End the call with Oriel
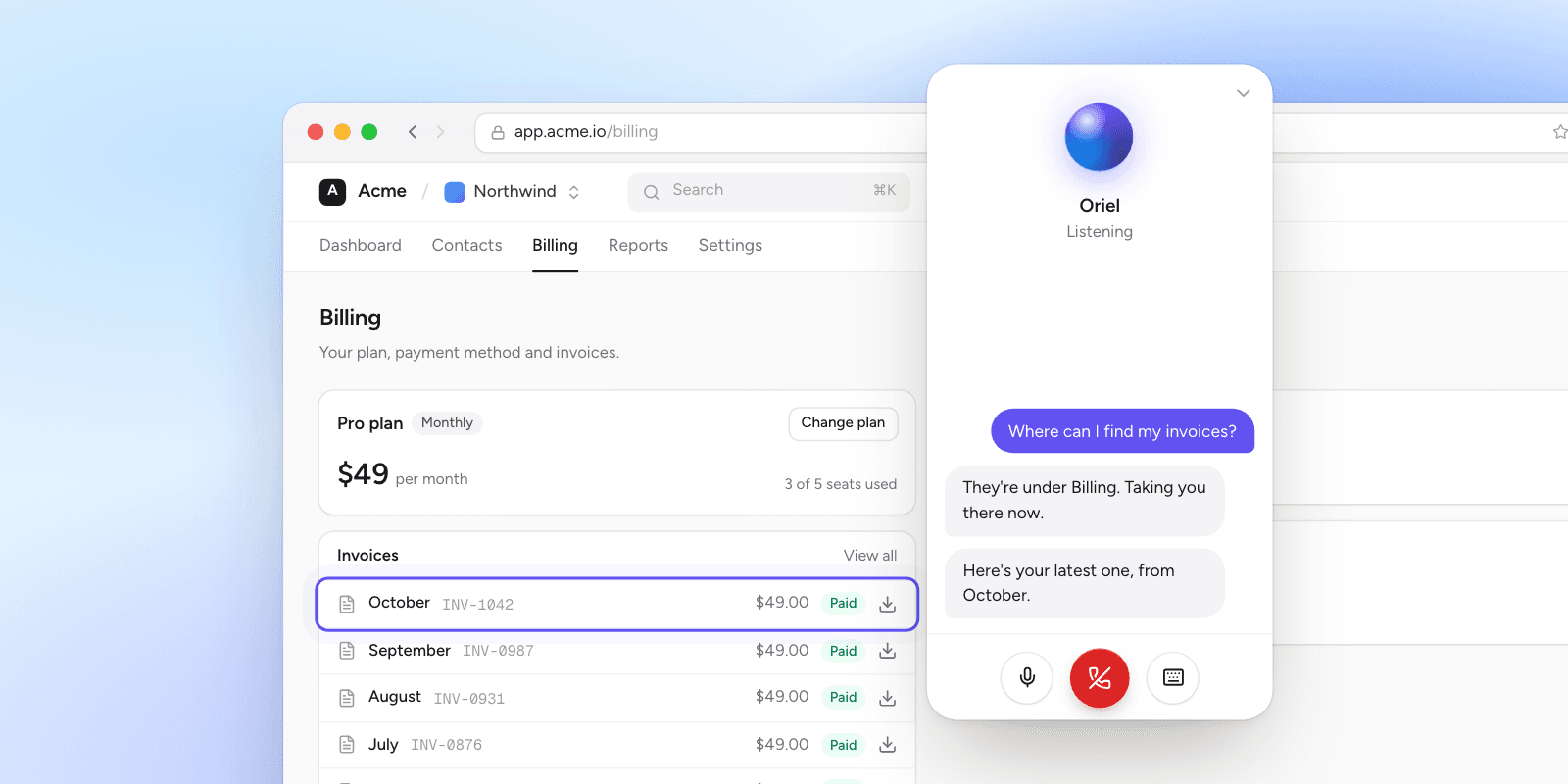 click(x=1100, y=677)
